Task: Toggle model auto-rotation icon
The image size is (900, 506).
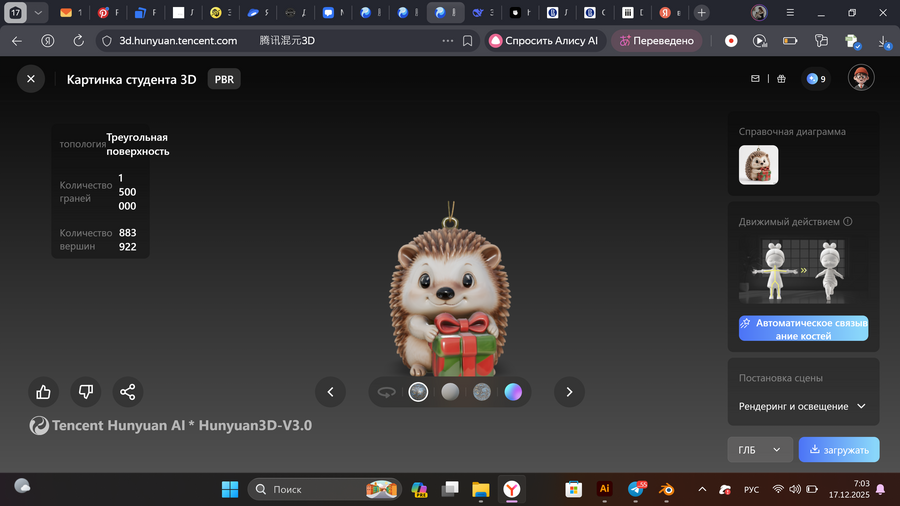Action: tap(386, 392)
